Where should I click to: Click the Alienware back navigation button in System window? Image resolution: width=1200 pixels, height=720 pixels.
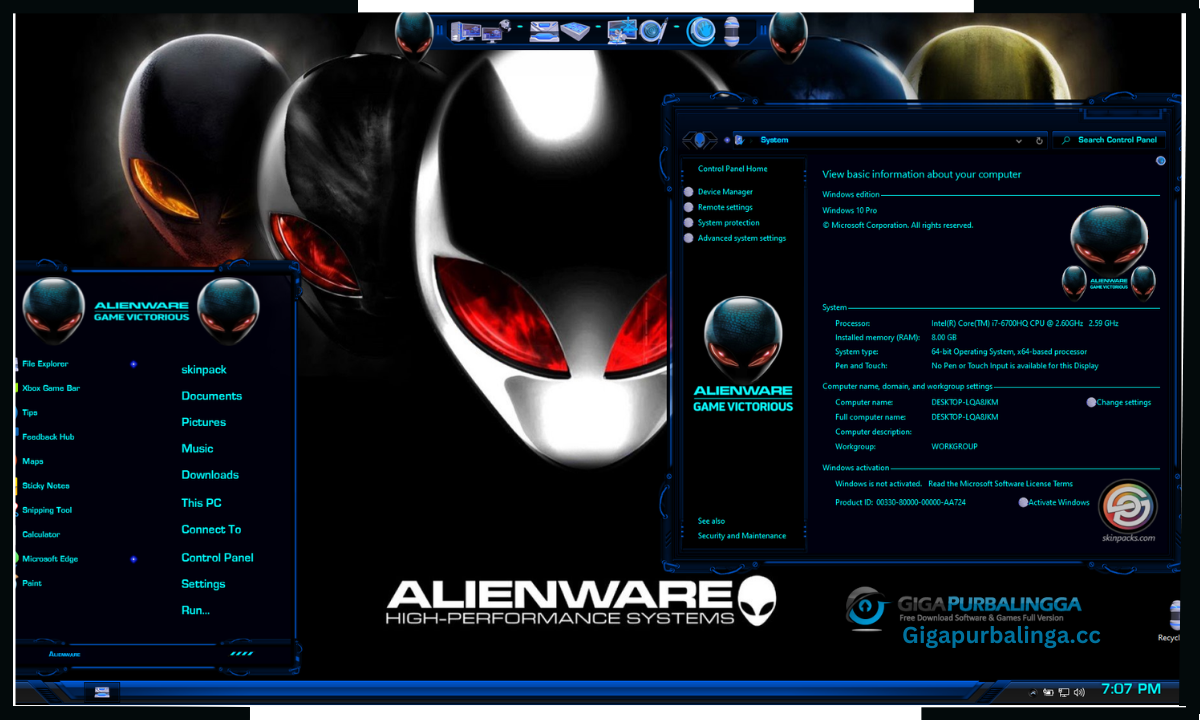coord(700,140)
